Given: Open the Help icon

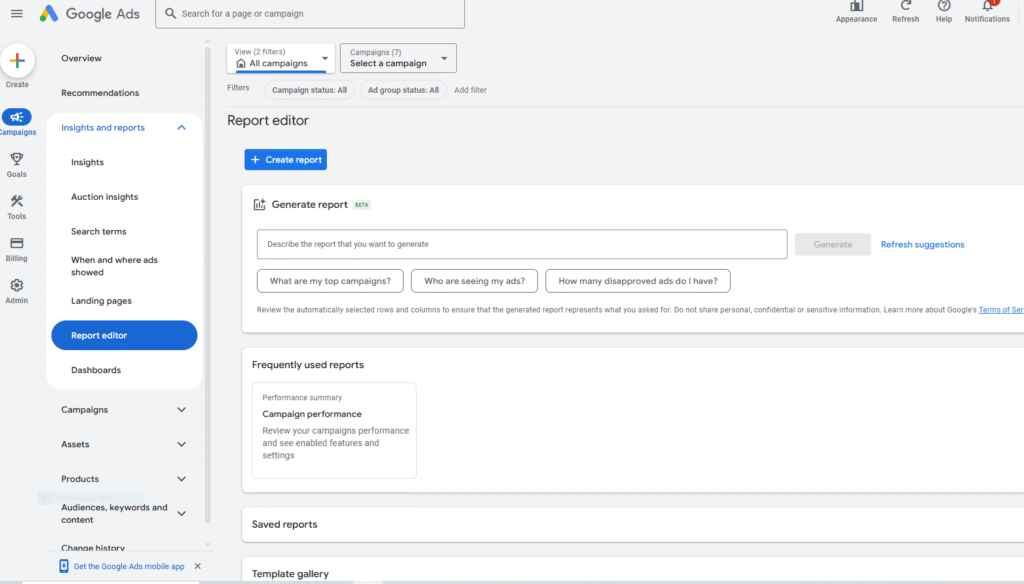Looking at the screenshot, I should (944, 7).
